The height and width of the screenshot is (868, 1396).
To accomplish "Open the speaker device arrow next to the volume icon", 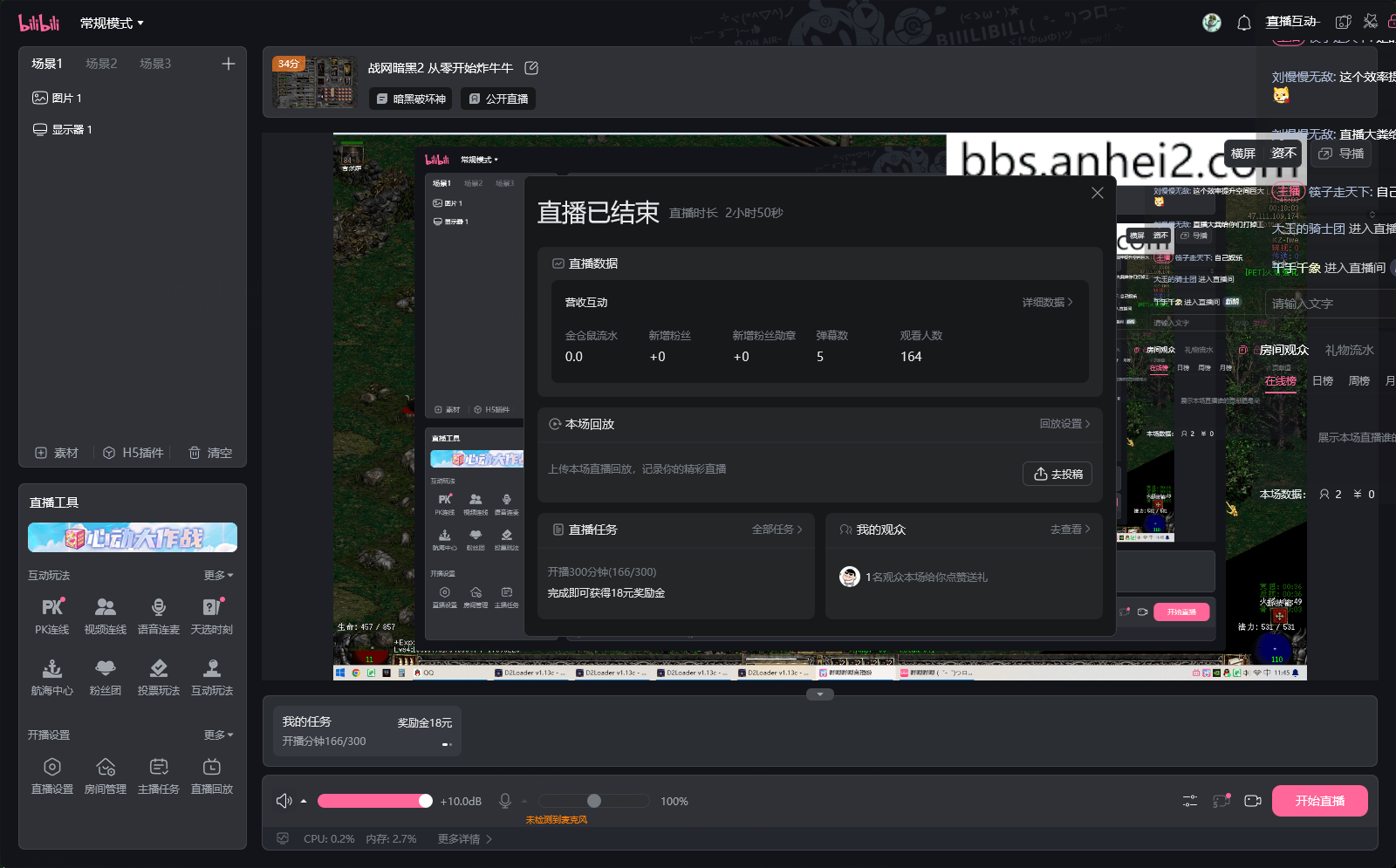I will coord(304,801).
